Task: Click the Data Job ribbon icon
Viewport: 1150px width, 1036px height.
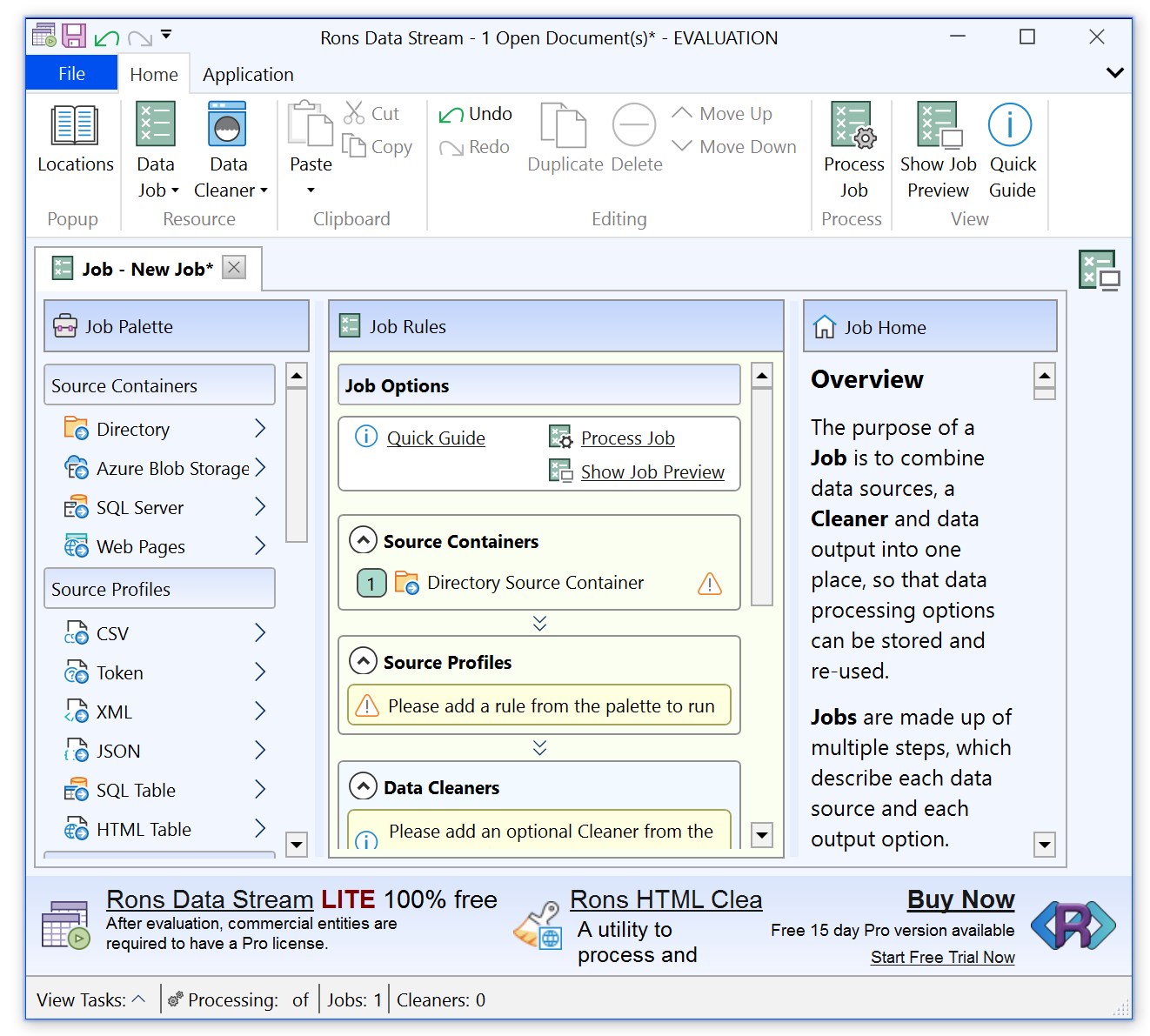Action: pyautogui.click(x=156, y=124)
